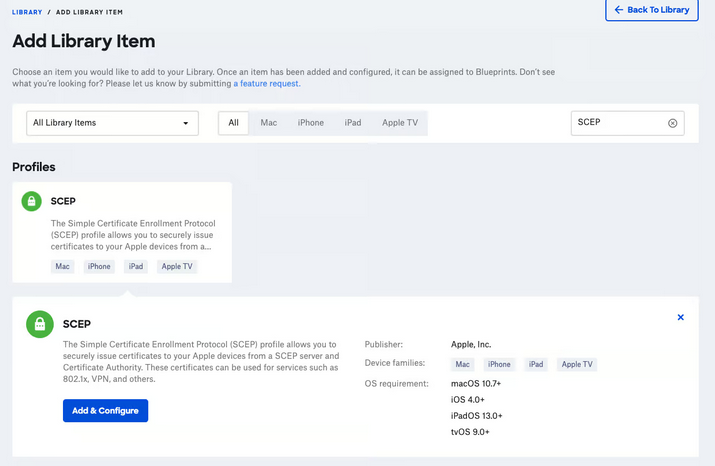
Task: Clear the SCEP search field with the X icon
Action: pyautogui.click(x=672, y=123)
